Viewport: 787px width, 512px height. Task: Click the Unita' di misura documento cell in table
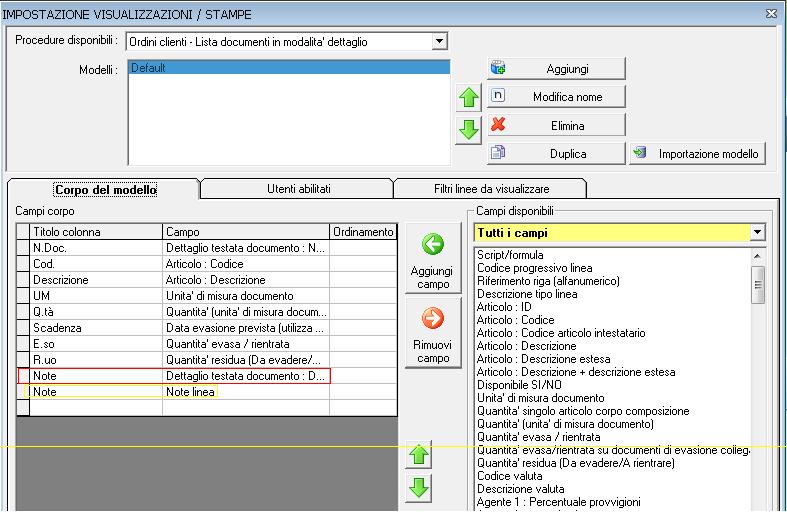coord(246,296)
